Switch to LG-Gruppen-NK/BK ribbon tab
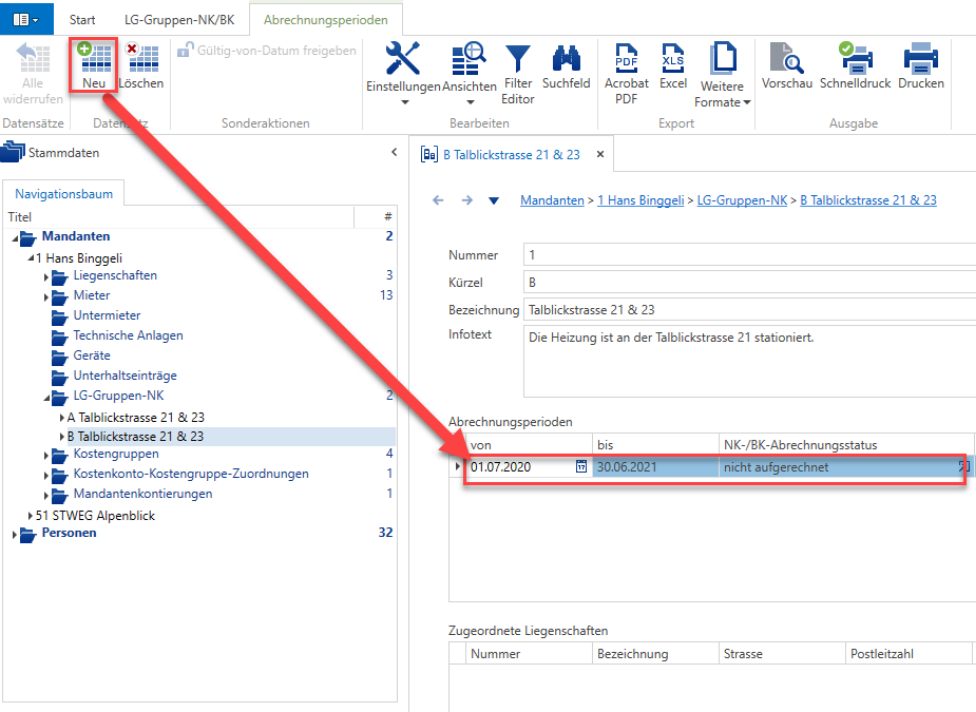The width and height of the screenshot is (976, 712). click(179, 19)
